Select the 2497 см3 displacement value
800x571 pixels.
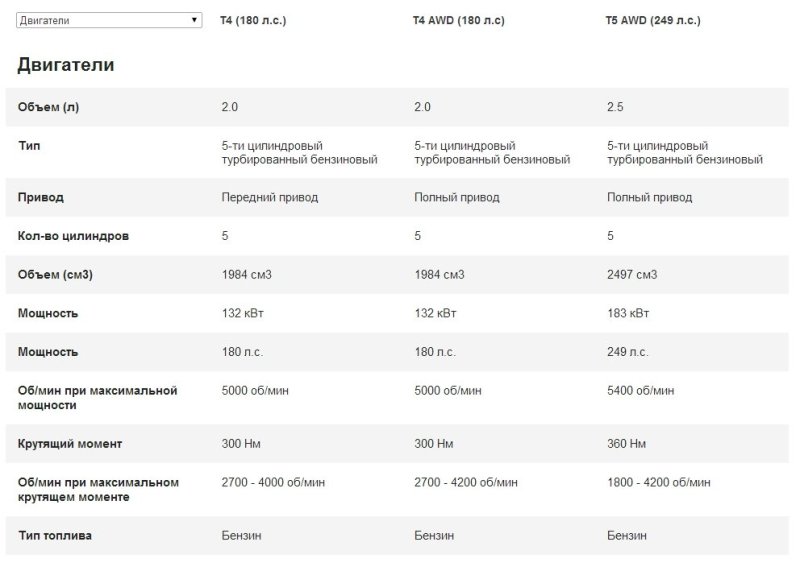[x=632, y=275]
